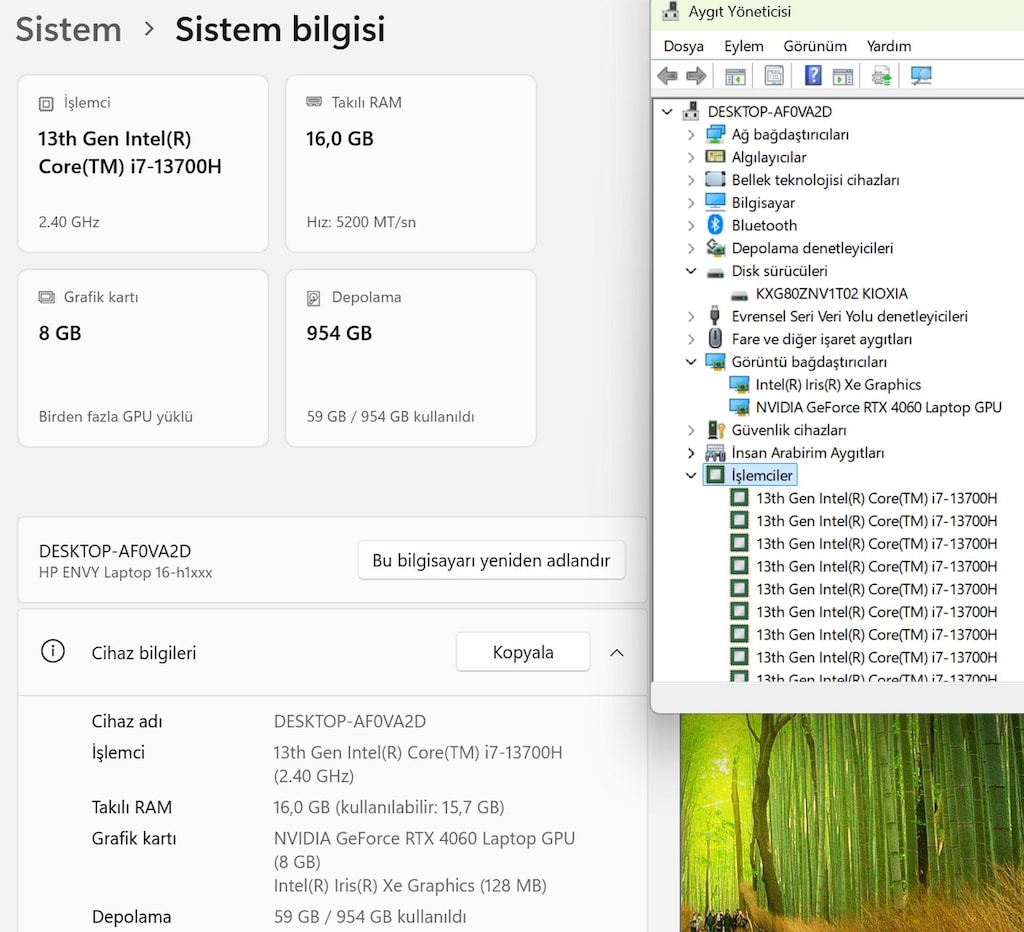
Task: Select Intel(R) Iris(R) Xe Graphics in device tree
Action: [x=838, y=384]
